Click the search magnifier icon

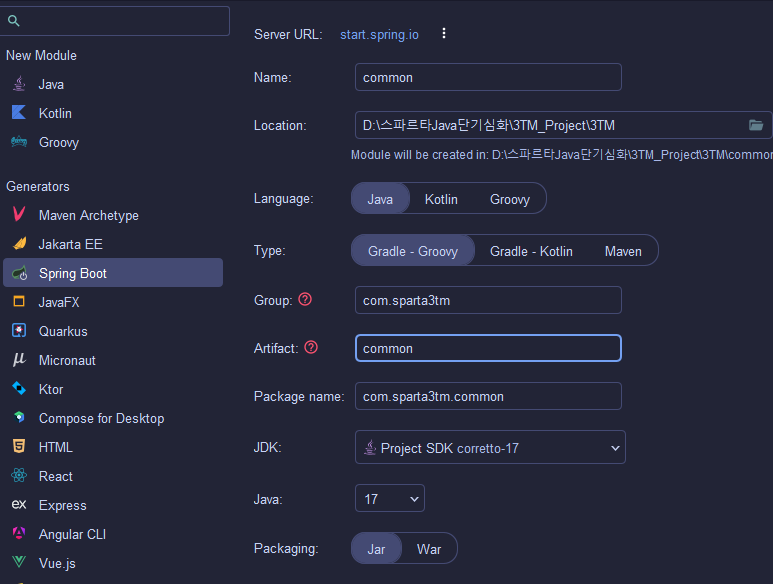click(x=14, y=21)
